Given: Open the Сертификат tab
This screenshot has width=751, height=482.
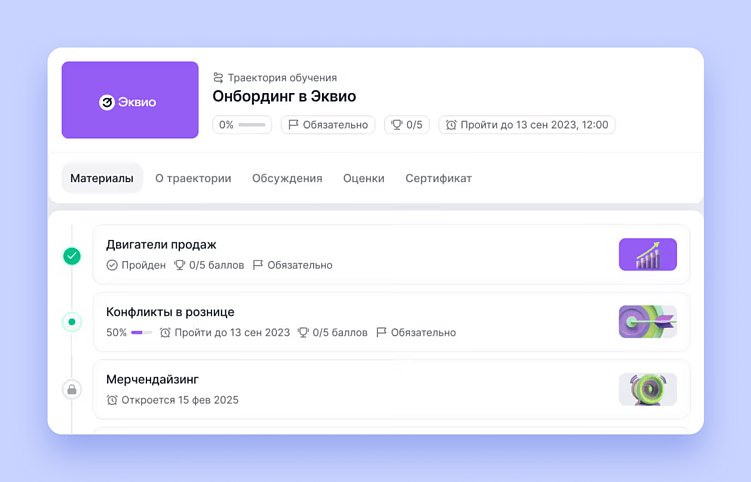Looking at the screenshot, I should pos(438,178).
